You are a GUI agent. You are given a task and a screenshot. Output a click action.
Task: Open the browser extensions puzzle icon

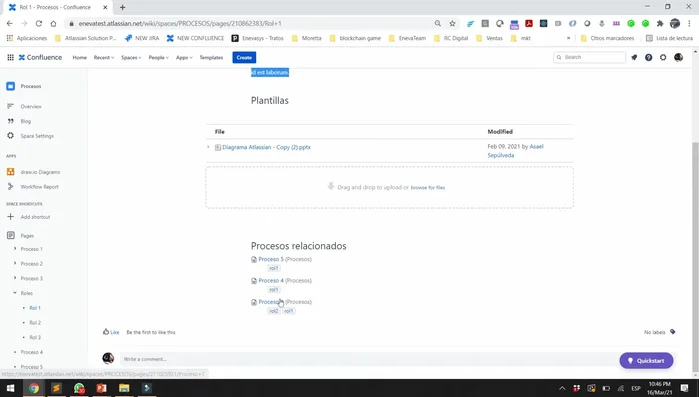point(660,24)
